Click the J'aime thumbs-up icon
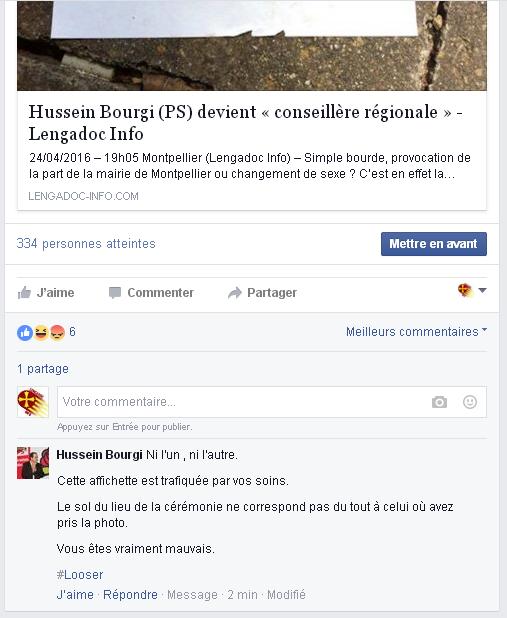 [24, 293]
